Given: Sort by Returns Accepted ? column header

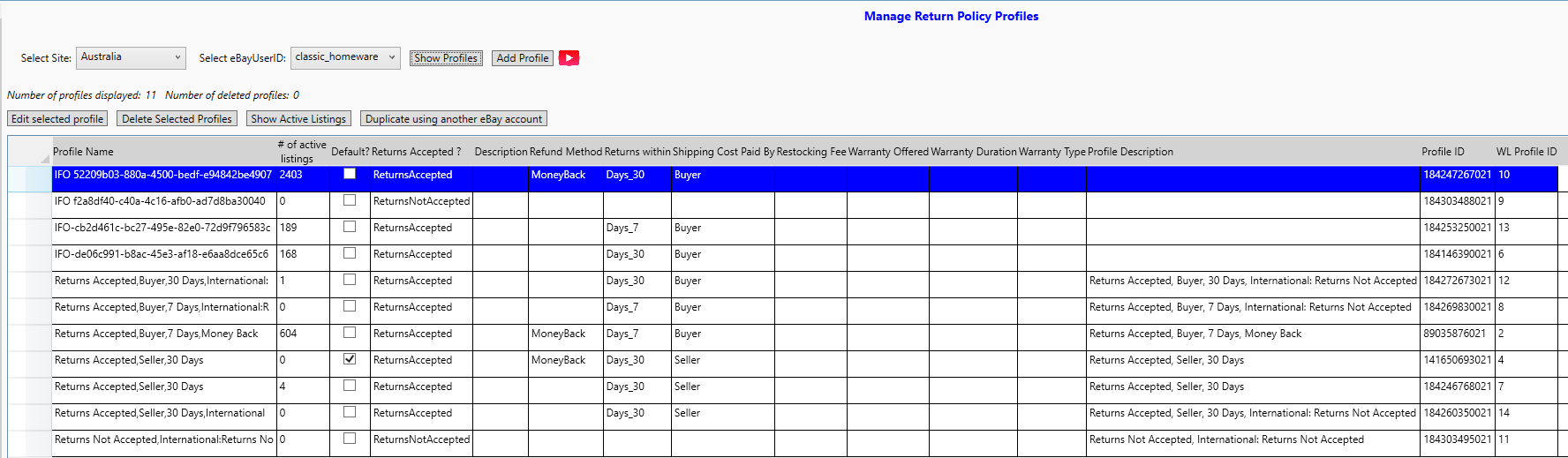Looking at the screenshot, I should click(x=421, y=152).
